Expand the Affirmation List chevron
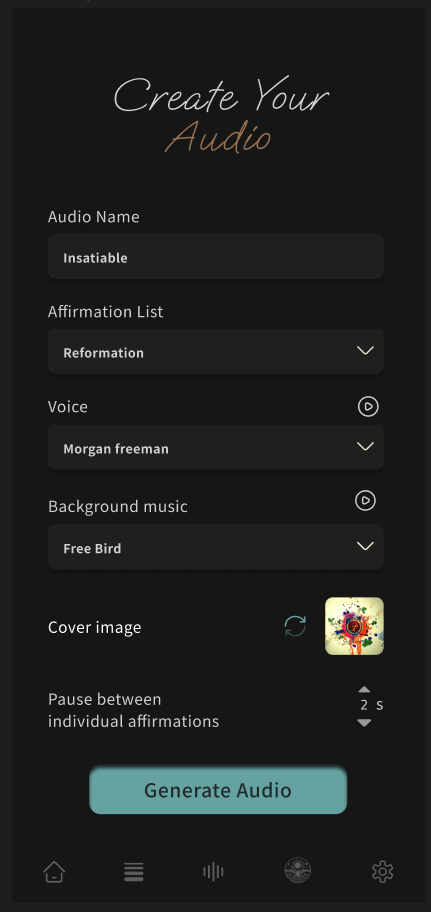Image resolution: width=431 pixels, height=912 pixels. (365, 351)
